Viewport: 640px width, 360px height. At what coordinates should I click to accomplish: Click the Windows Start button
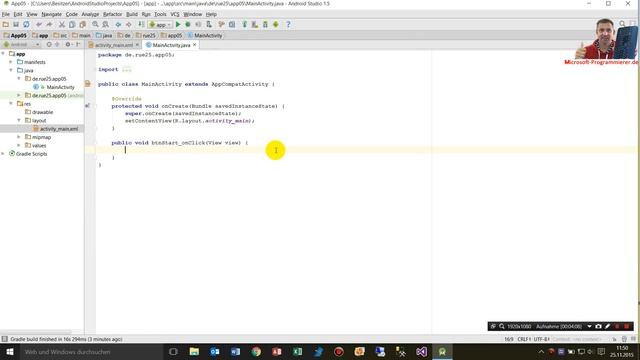(x=10, y=351)
